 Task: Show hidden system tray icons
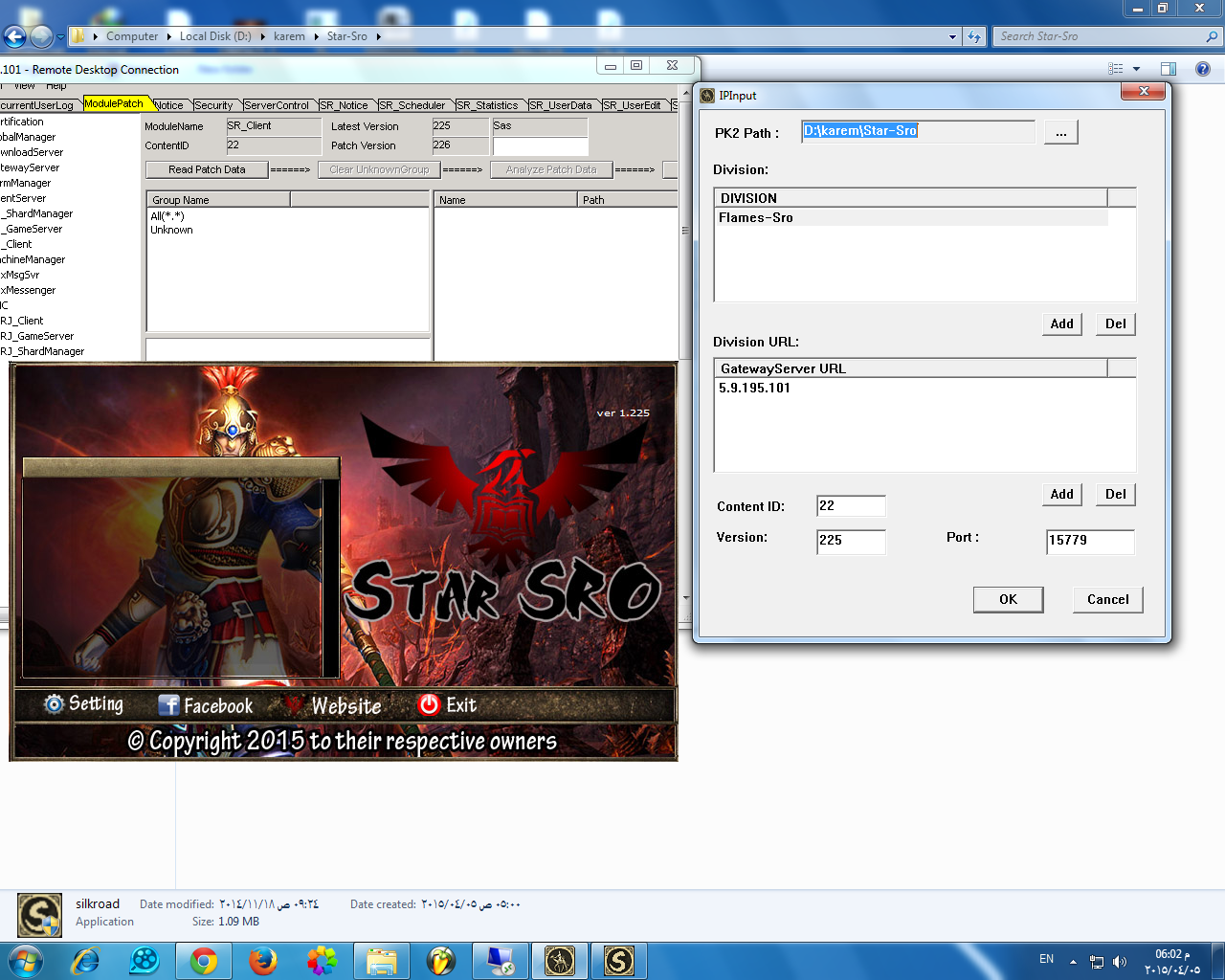point(1073,961)
